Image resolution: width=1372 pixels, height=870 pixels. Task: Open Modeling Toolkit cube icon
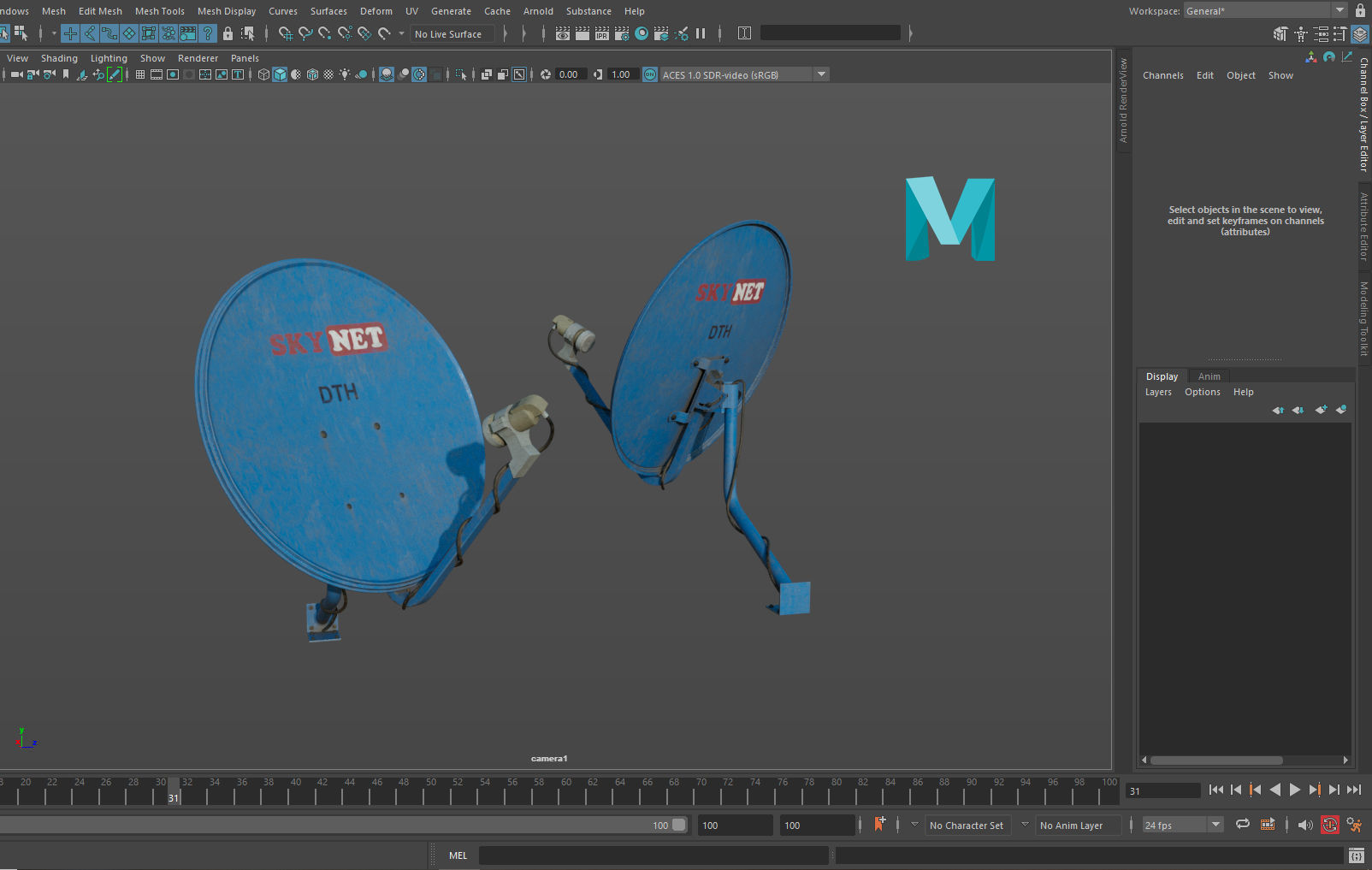pyautogui.click(x=1280, y=34)
